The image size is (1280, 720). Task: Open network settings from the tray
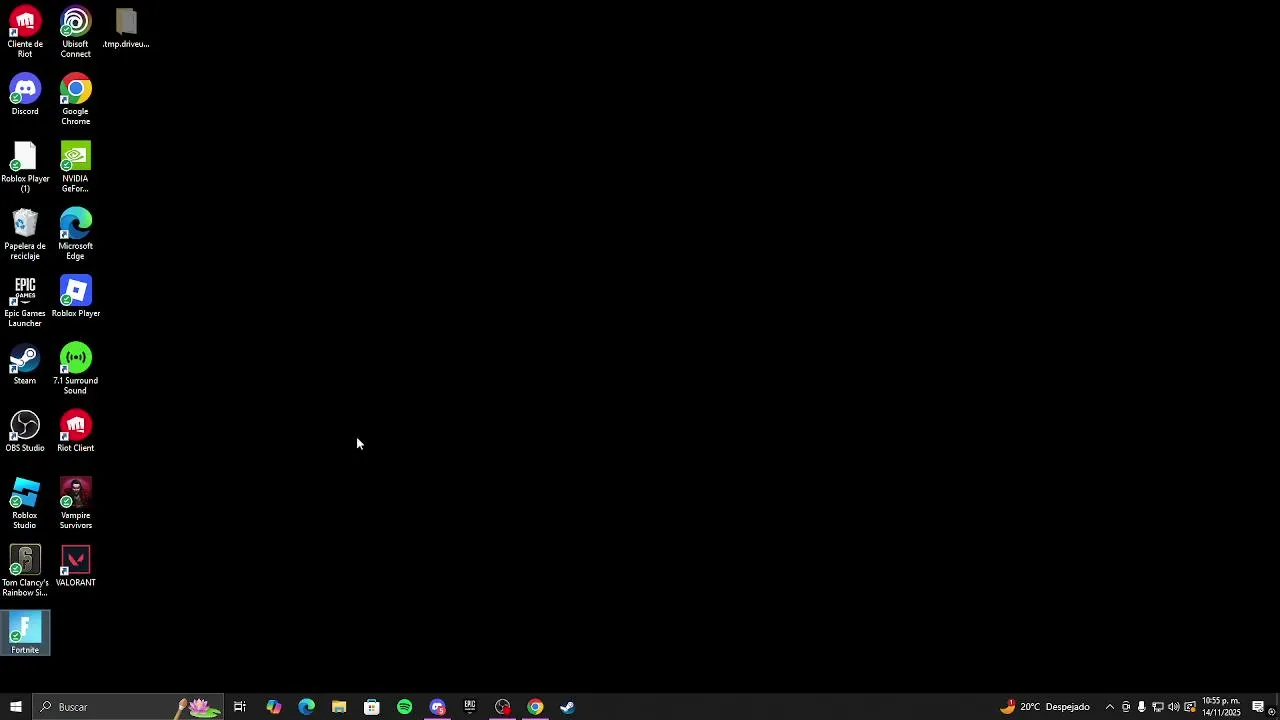(1157, 707)
